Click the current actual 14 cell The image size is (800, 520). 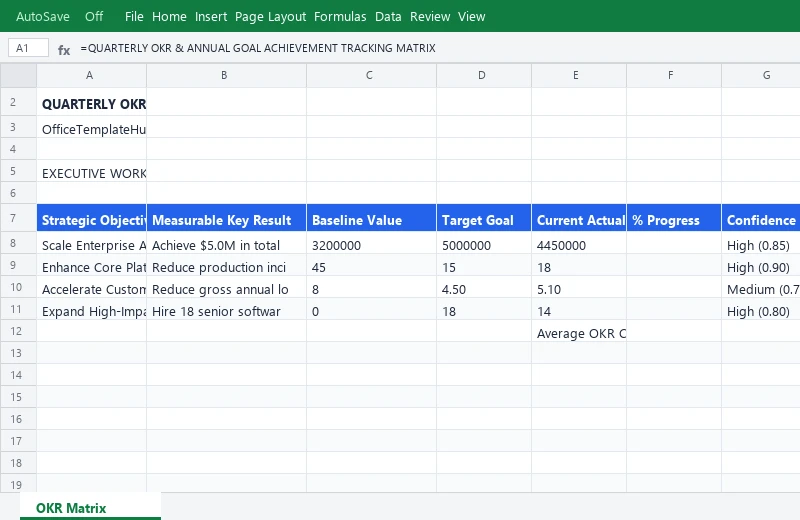pos(579,309)
